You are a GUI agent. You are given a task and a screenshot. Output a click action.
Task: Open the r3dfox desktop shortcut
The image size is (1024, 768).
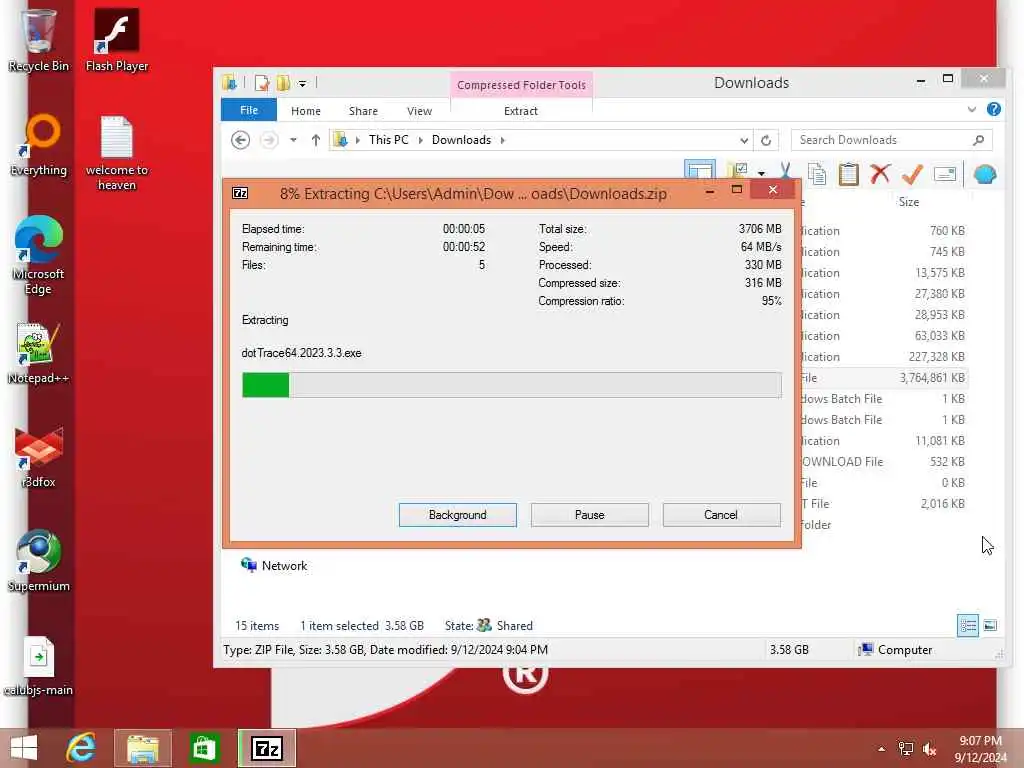(x=39, y=456)
